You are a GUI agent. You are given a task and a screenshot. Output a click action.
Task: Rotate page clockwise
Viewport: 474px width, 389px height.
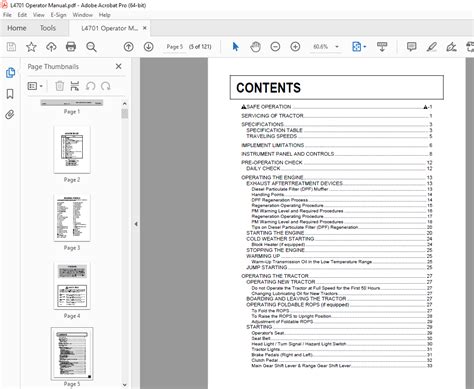(x=106, y=86)
